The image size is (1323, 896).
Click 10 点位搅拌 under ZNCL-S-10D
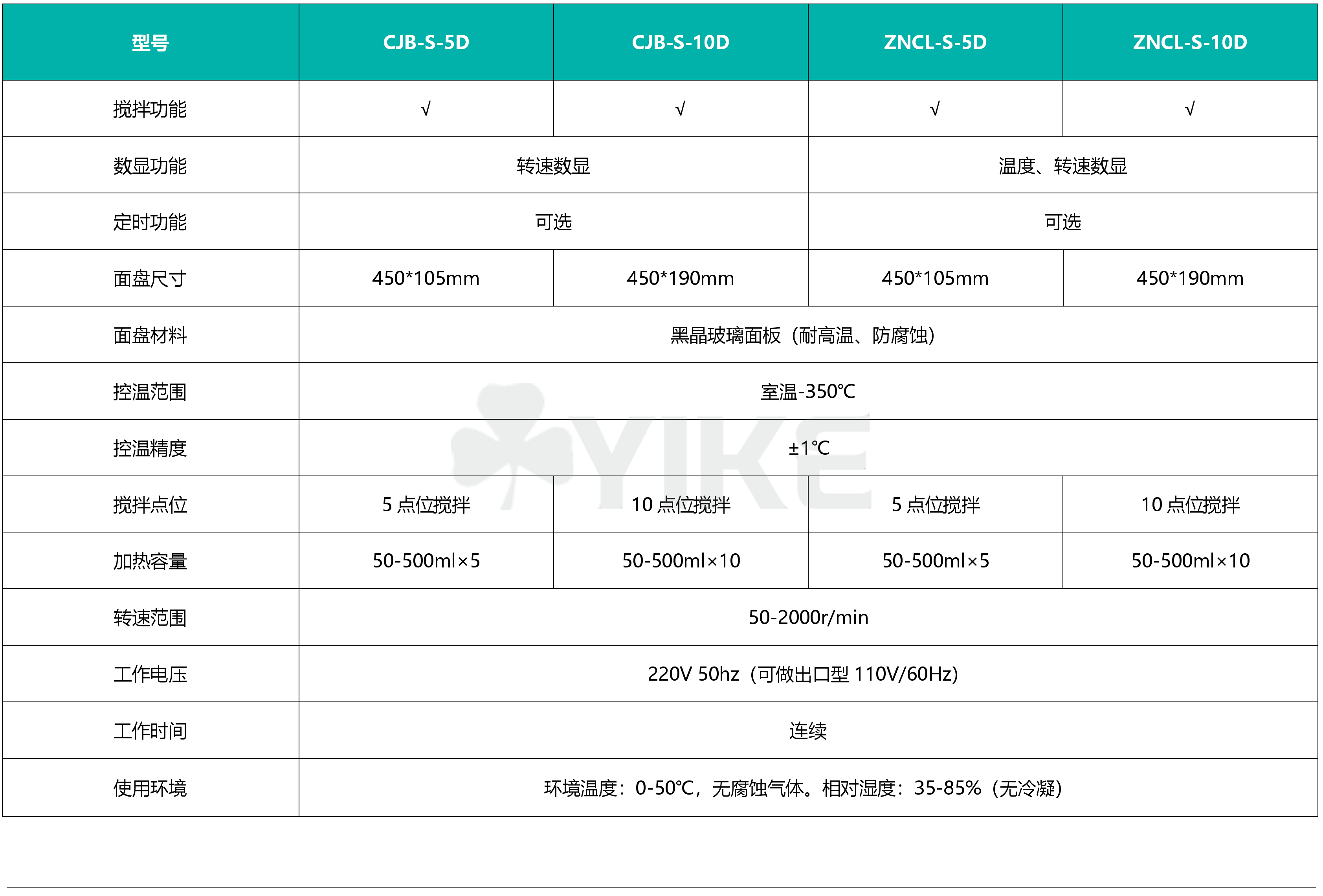tap(1190, 504)
